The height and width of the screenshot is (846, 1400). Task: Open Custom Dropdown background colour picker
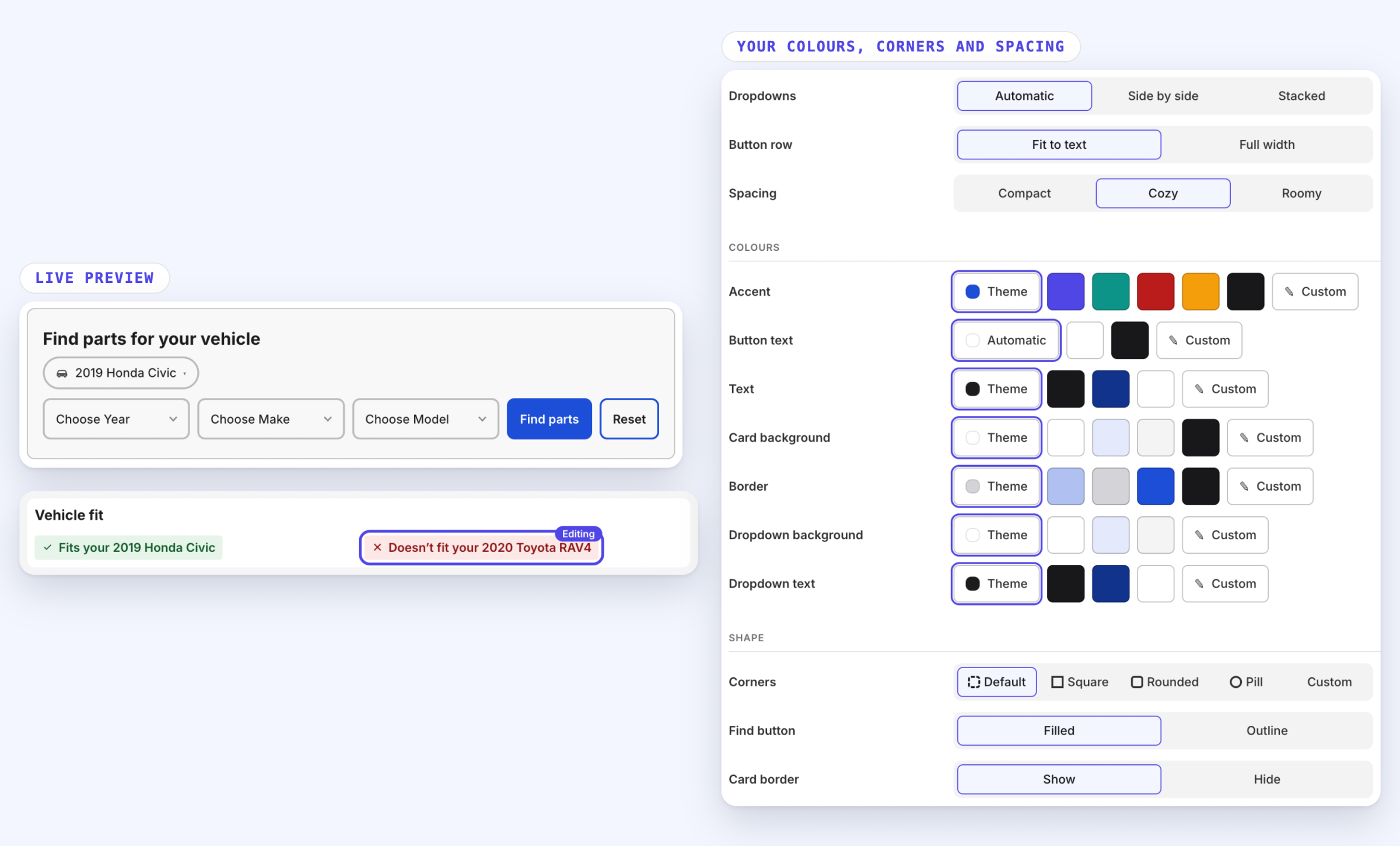[1225, 535]
